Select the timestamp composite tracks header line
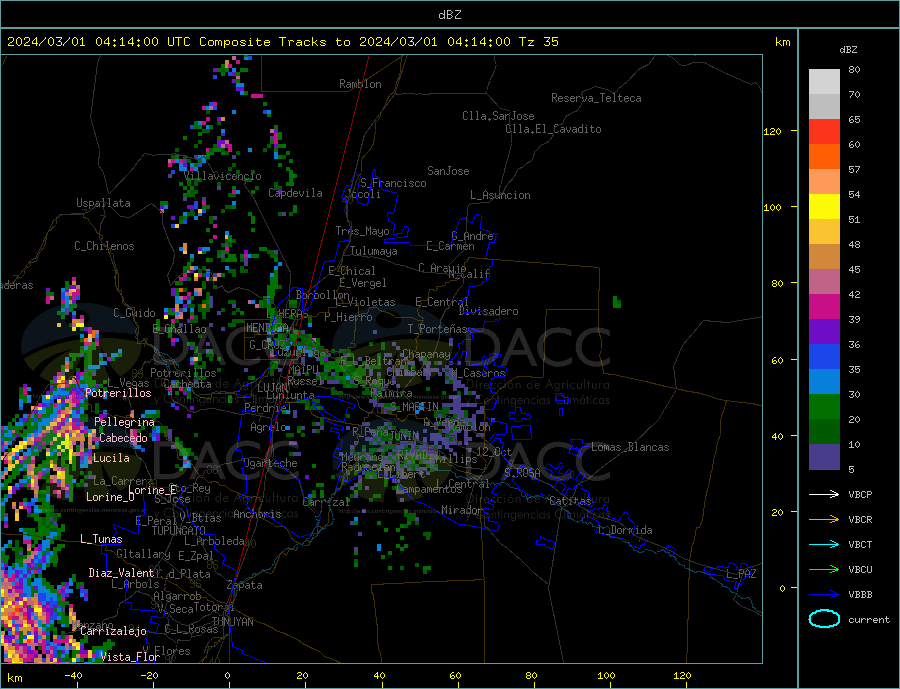The height and width of the screenshot is (689, 900). tap(282, 42)
